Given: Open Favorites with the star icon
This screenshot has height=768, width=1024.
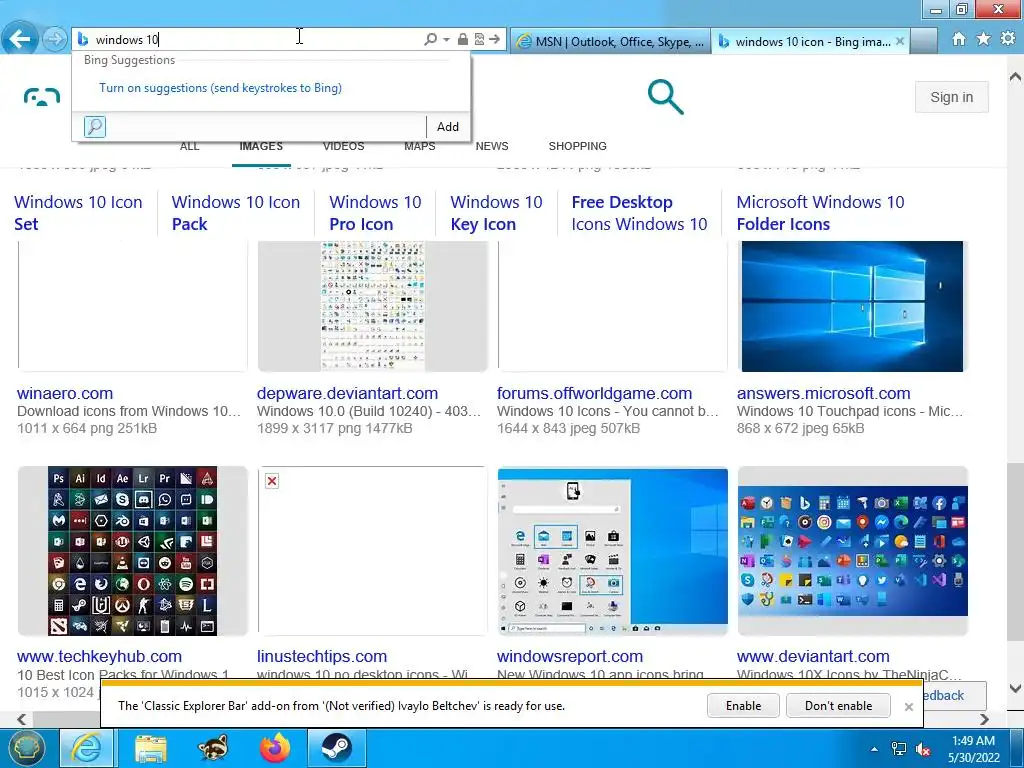Looking at the screenshot, I should (984, 39).
